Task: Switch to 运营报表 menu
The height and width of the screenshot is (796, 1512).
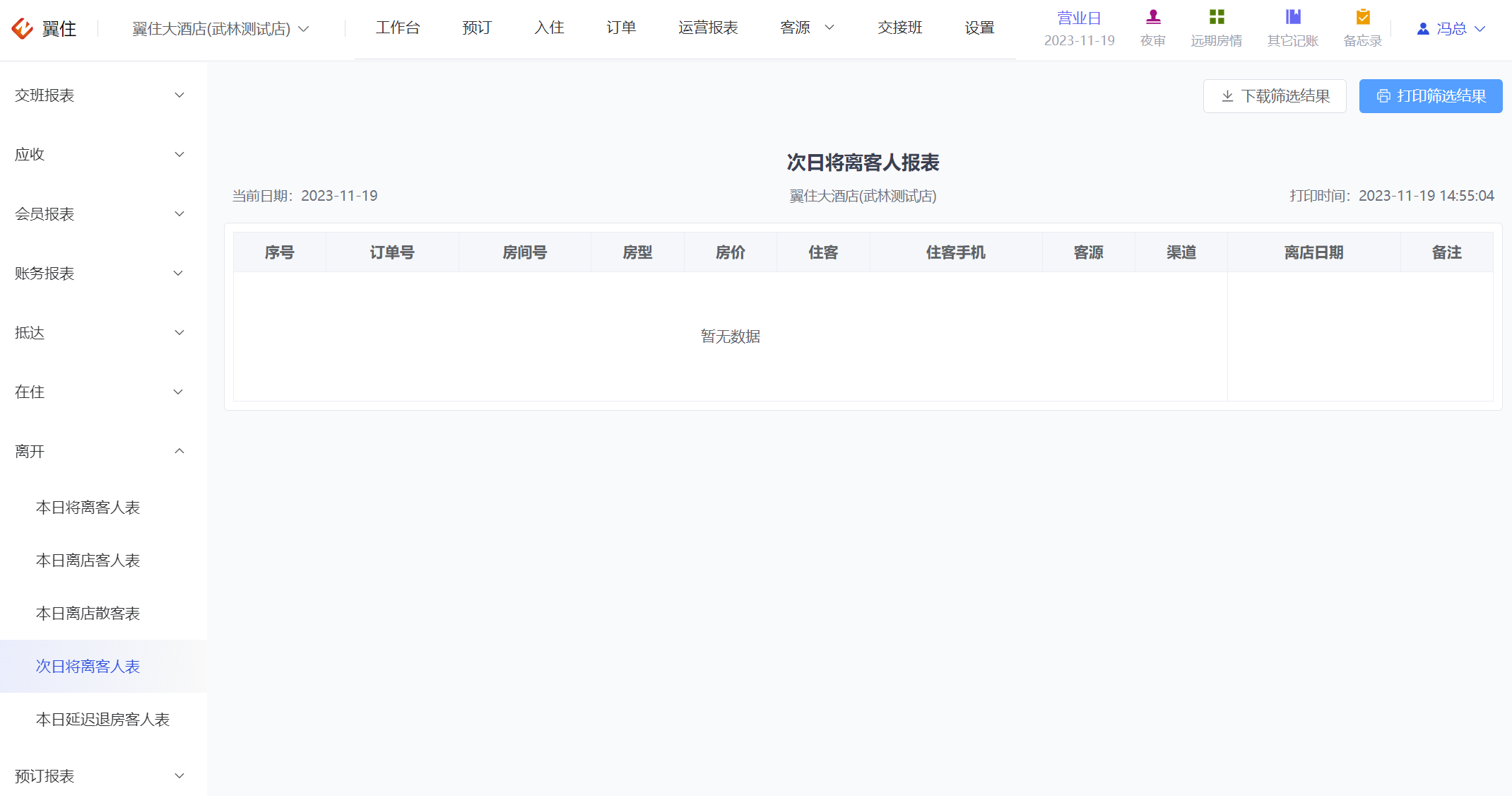Action: (708, 28)
